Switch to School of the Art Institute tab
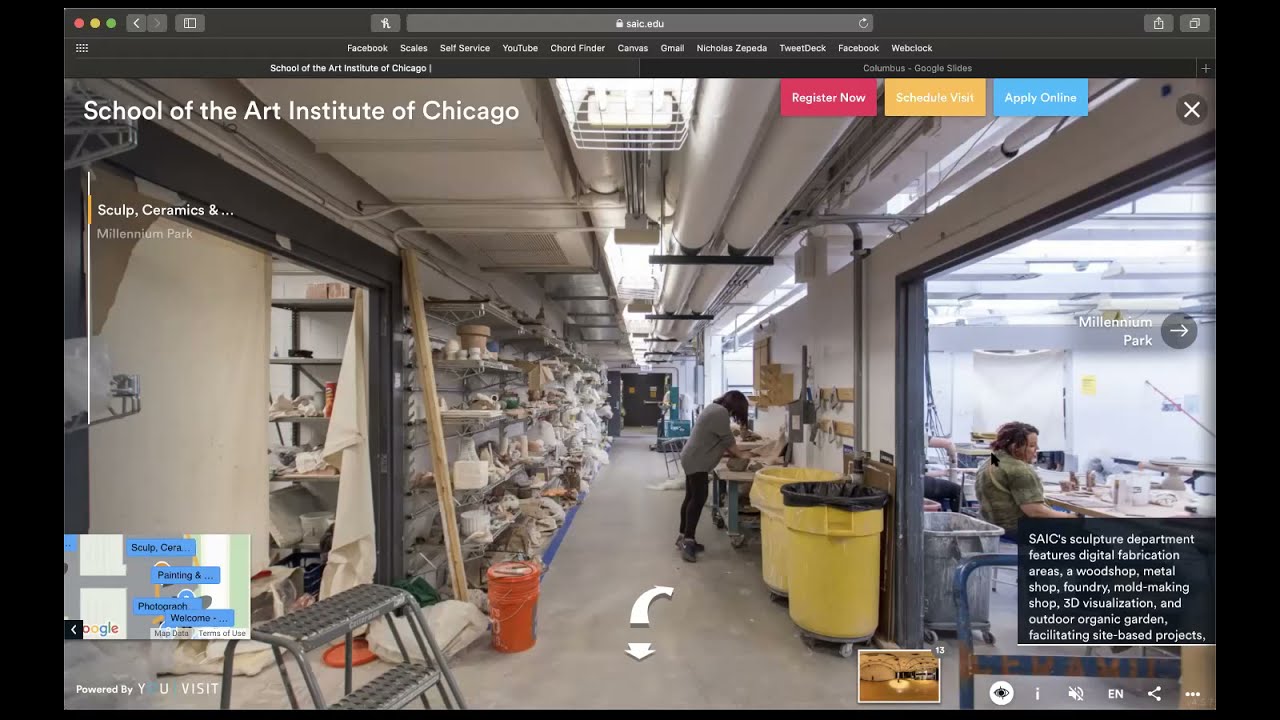This screenshot has width=1280, height=720. tap(351, 68)
